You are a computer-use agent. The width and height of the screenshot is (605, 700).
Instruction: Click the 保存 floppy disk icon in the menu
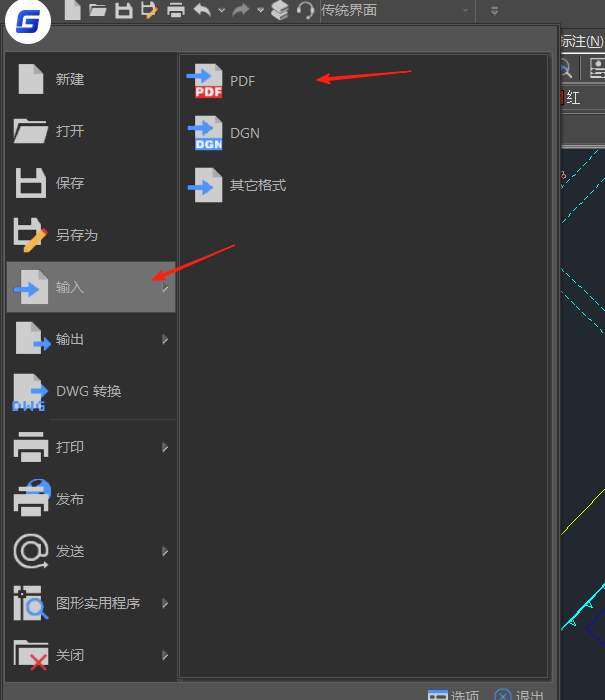click(x=30, y=183)
